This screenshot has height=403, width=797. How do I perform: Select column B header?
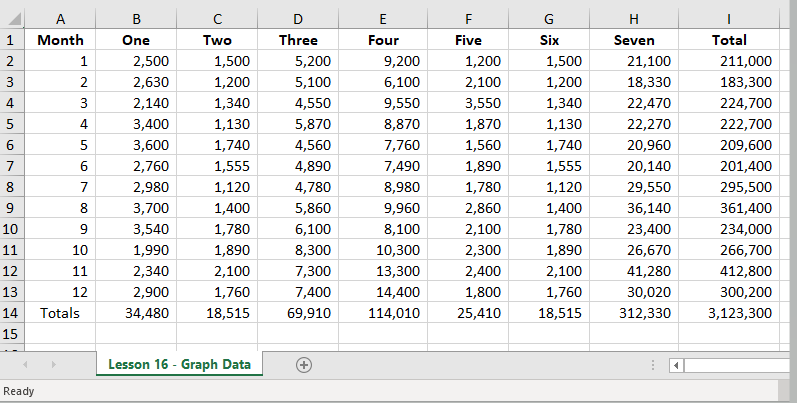click(136, 19)
